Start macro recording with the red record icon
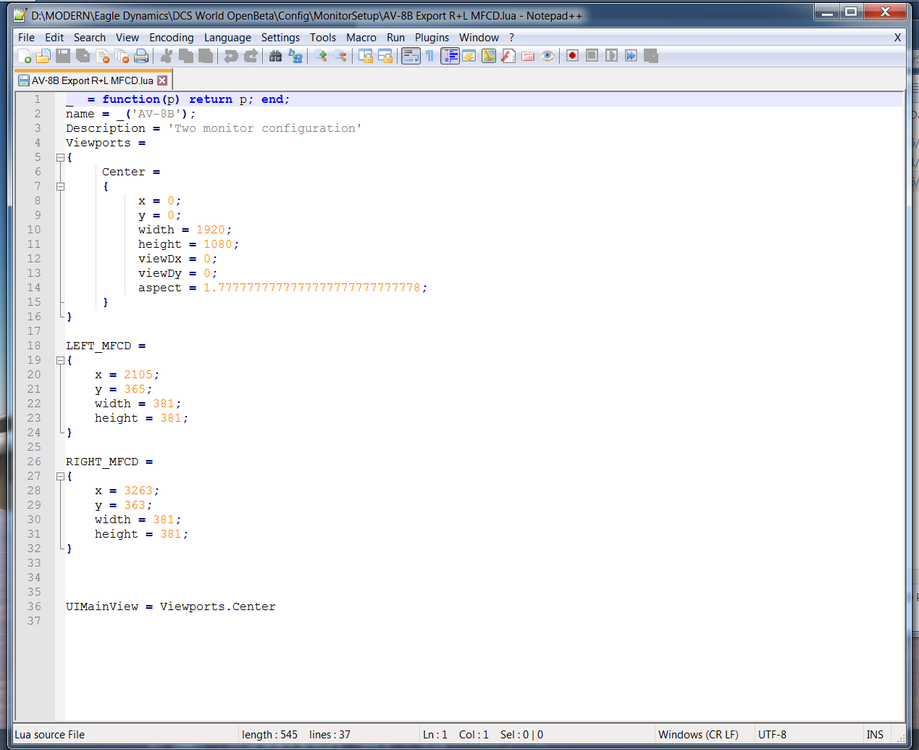Image resolution: width=919 pixels, height=750 pixels. click(572, 56)
